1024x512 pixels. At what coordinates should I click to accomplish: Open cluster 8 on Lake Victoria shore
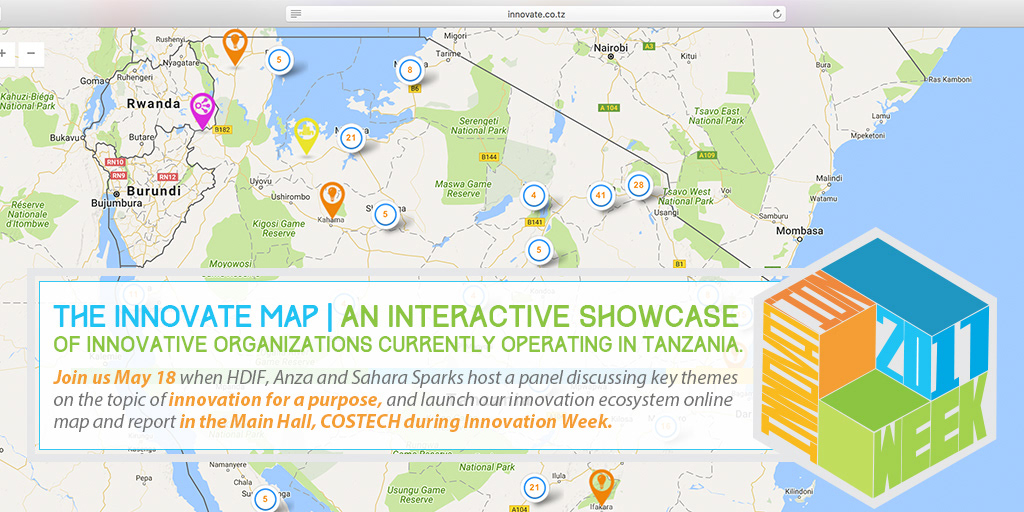click(x=409, y=69)
